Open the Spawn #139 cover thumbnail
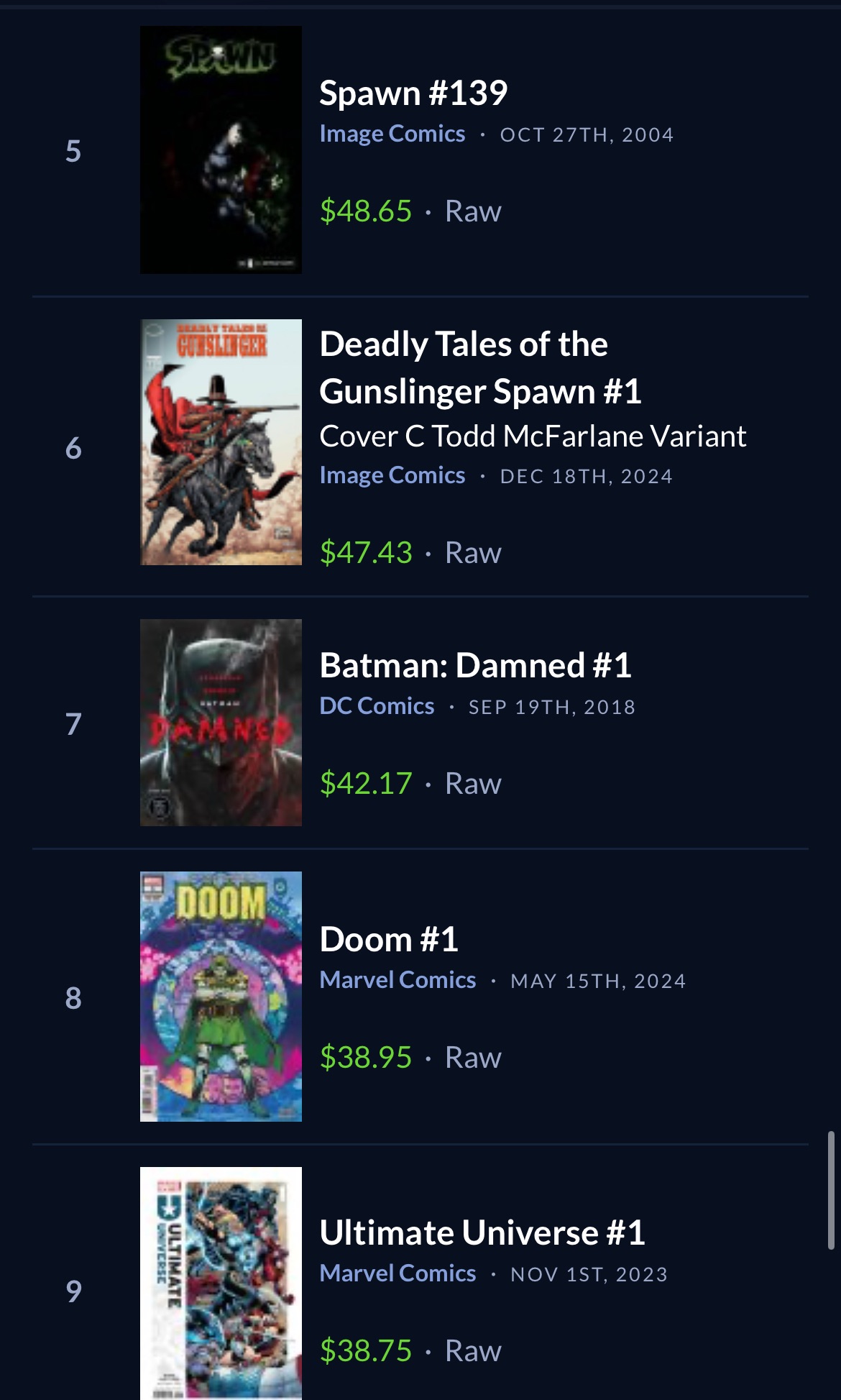The width and height of the screenshot is (841, 1400). coord(221,150)
